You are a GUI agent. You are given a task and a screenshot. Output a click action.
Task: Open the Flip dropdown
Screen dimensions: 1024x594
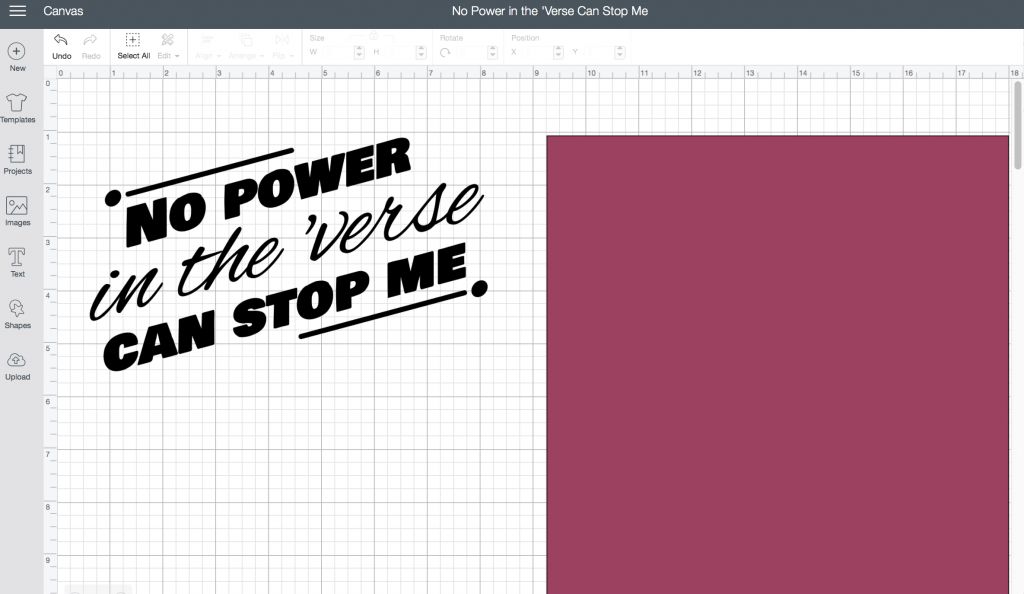point(282,47)
